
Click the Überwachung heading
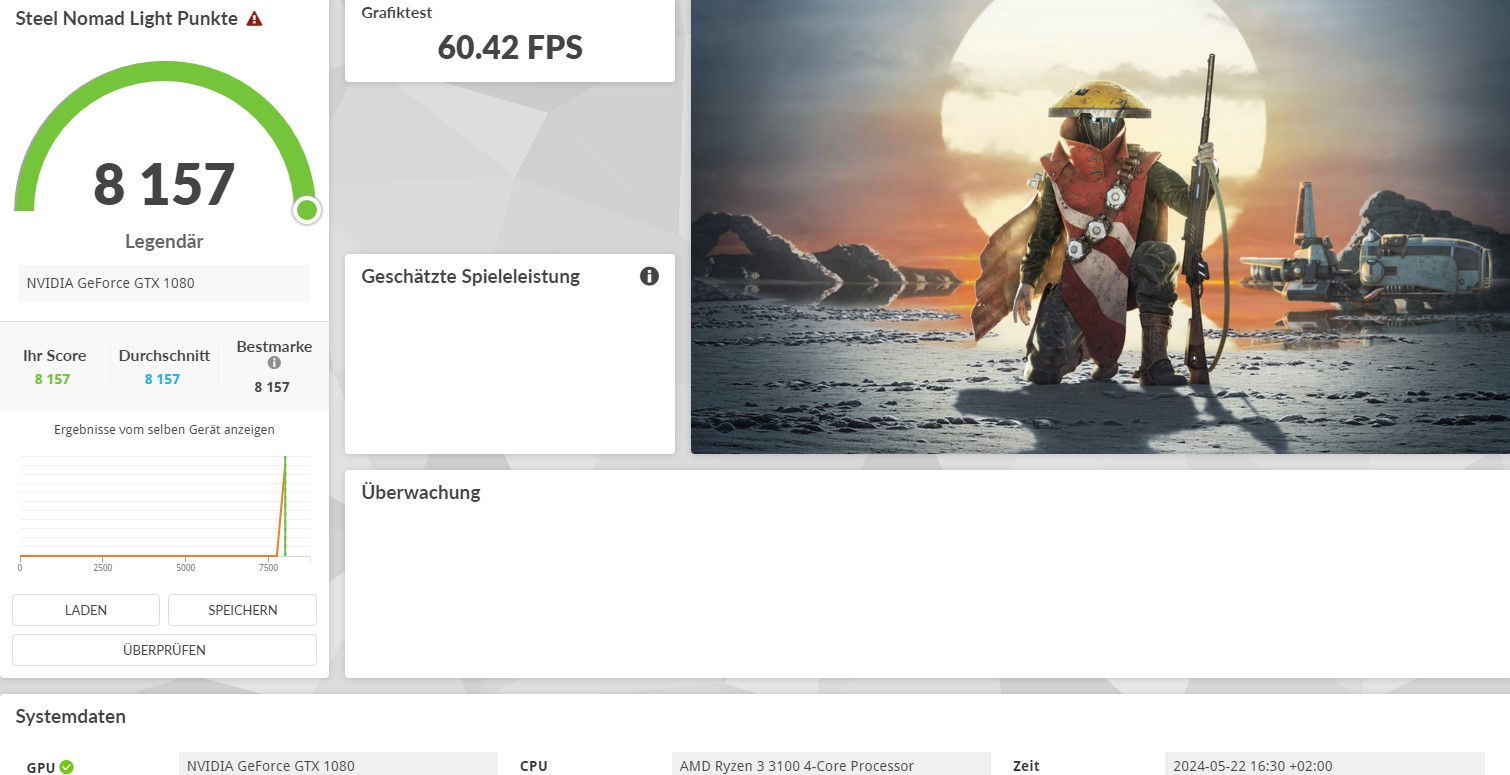(x=421, y=493)
